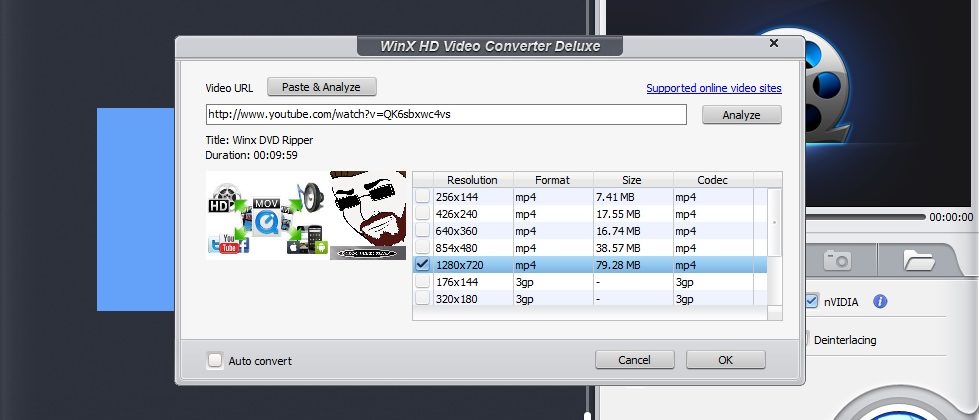Select the 854x480 resolution checkbox
The height and width of the screenshot is (420, 979).
423,248
